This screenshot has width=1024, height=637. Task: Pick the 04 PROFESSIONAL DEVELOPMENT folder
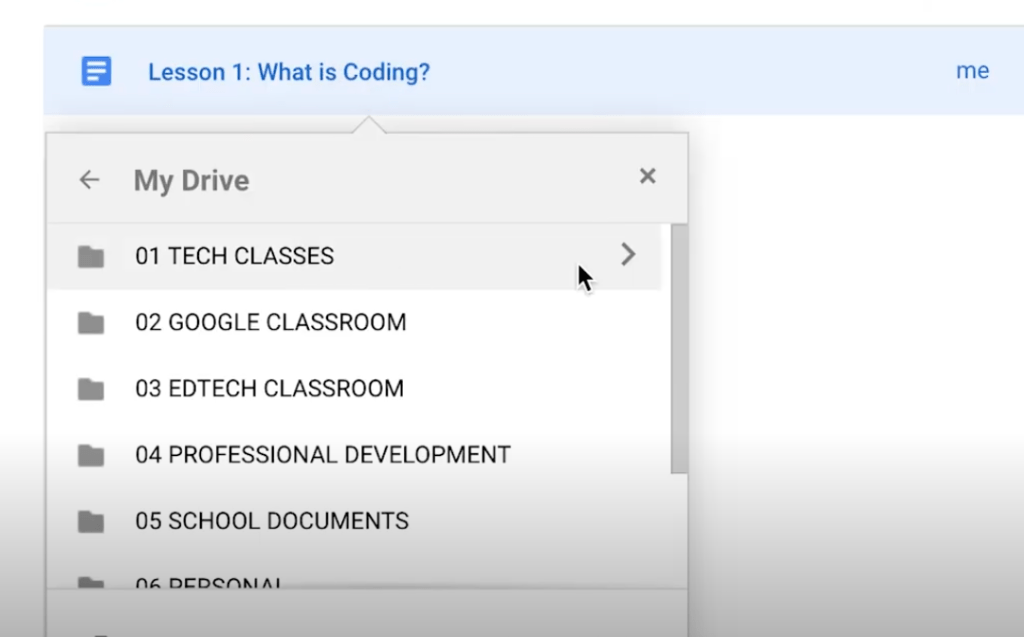pos(322,455)
